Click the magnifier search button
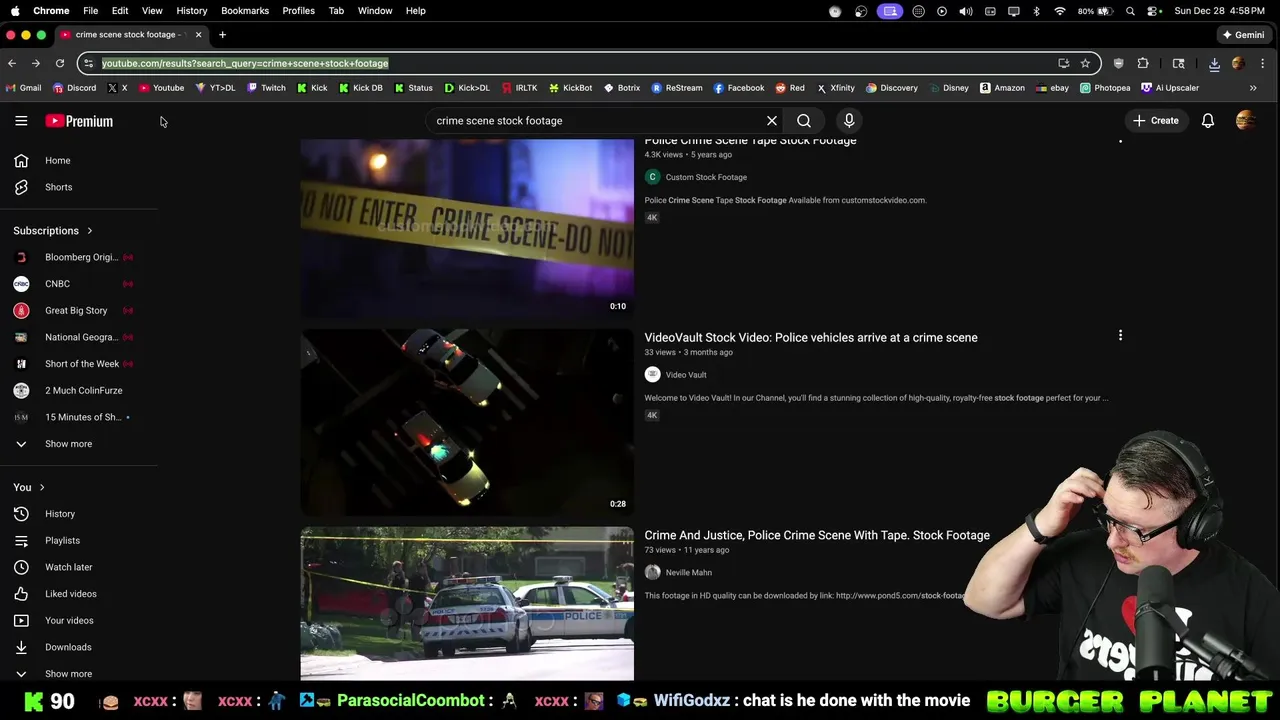 [x=804, y=121]
